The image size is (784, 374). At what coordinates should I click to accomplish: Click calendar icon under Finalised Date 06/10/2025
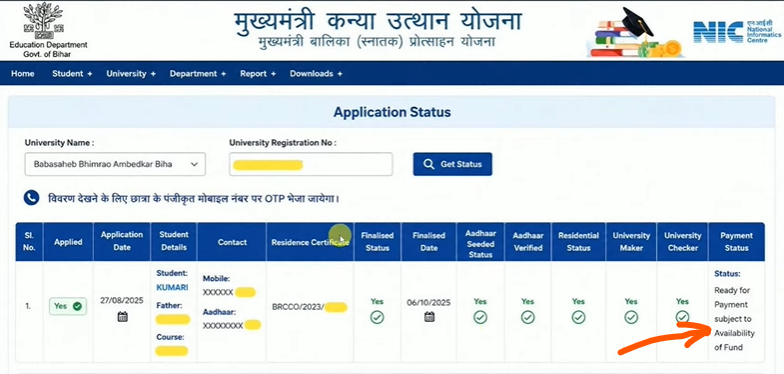click(429, 316)
